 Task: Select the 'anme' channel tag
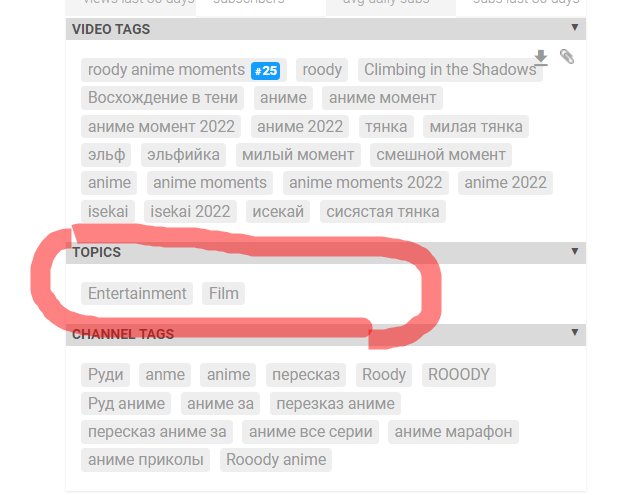point(165,375)
